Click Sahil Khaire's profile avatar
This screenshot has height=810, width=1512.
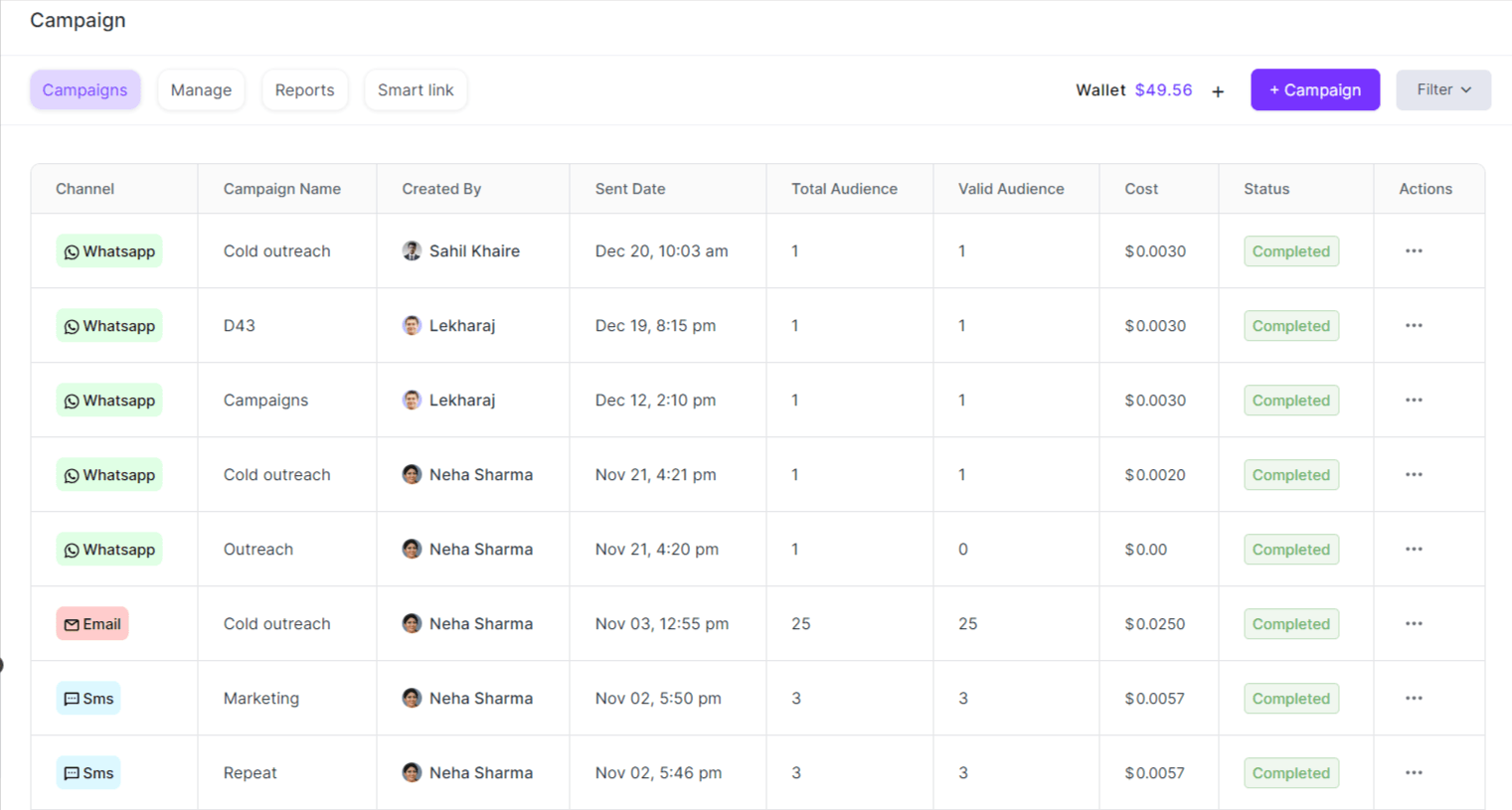coord(412,250)
